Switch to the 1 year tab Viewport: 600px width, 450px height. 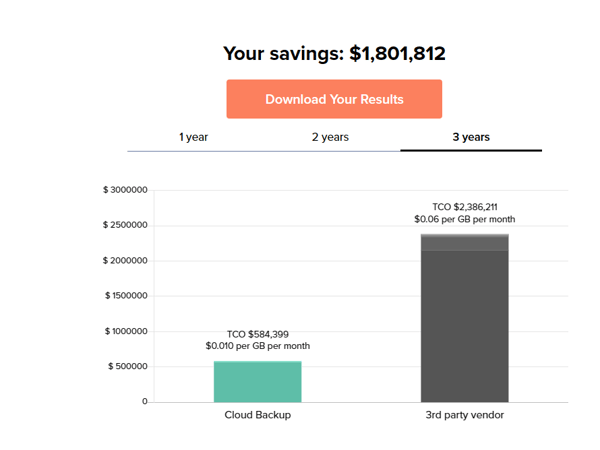[x=194, y=137]
